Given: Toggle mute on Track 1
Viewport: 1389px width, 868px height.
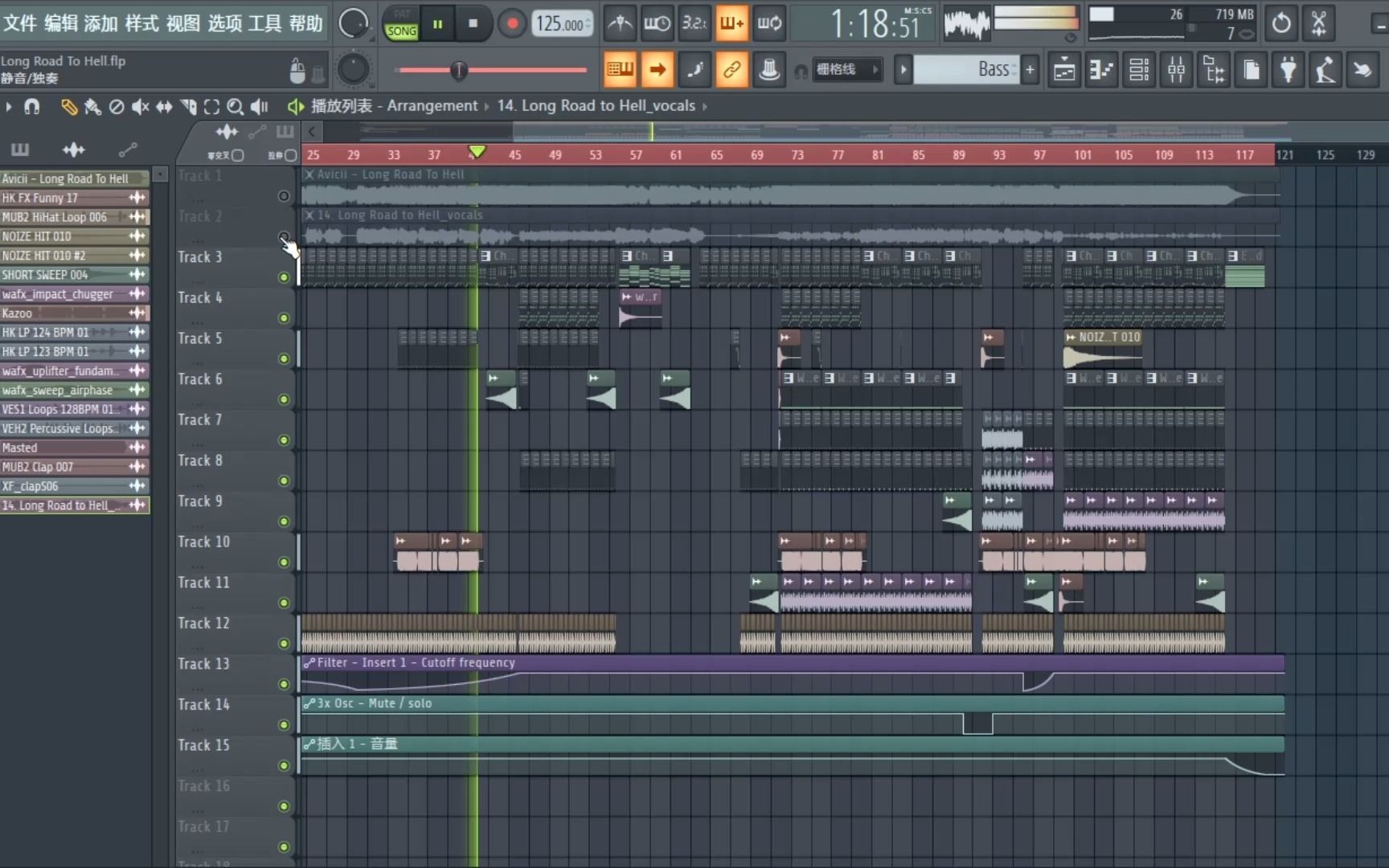Looking at the screenshot, I should [x=284, y=196].
